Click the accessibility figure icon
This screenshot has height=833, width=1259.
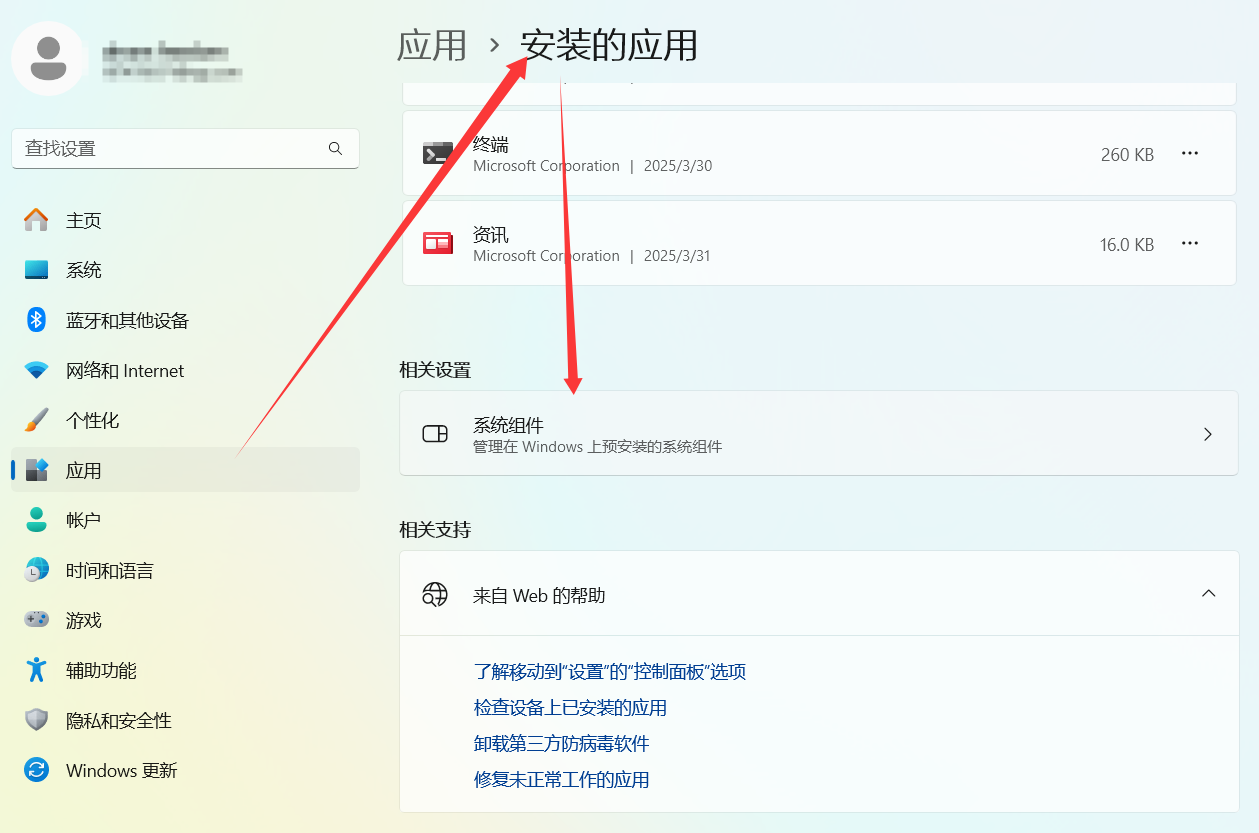click(x=36, y=670)
